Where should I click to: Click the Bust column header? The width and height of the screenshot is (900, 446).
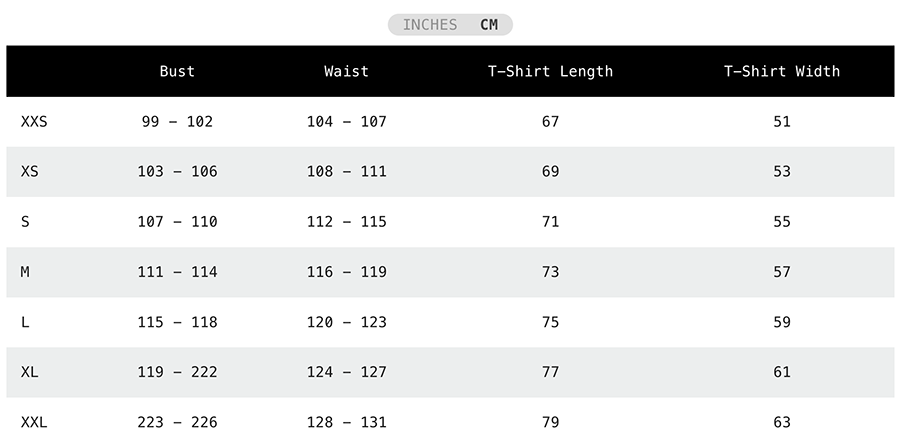[177, 71]
